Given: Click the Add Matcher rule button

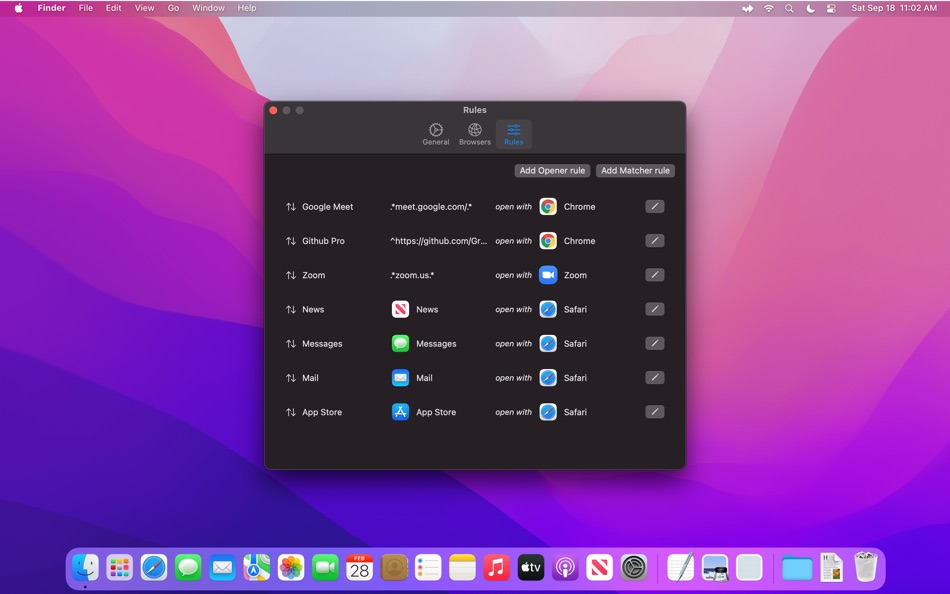Looking at the screenshot, I should pos(635,171).
